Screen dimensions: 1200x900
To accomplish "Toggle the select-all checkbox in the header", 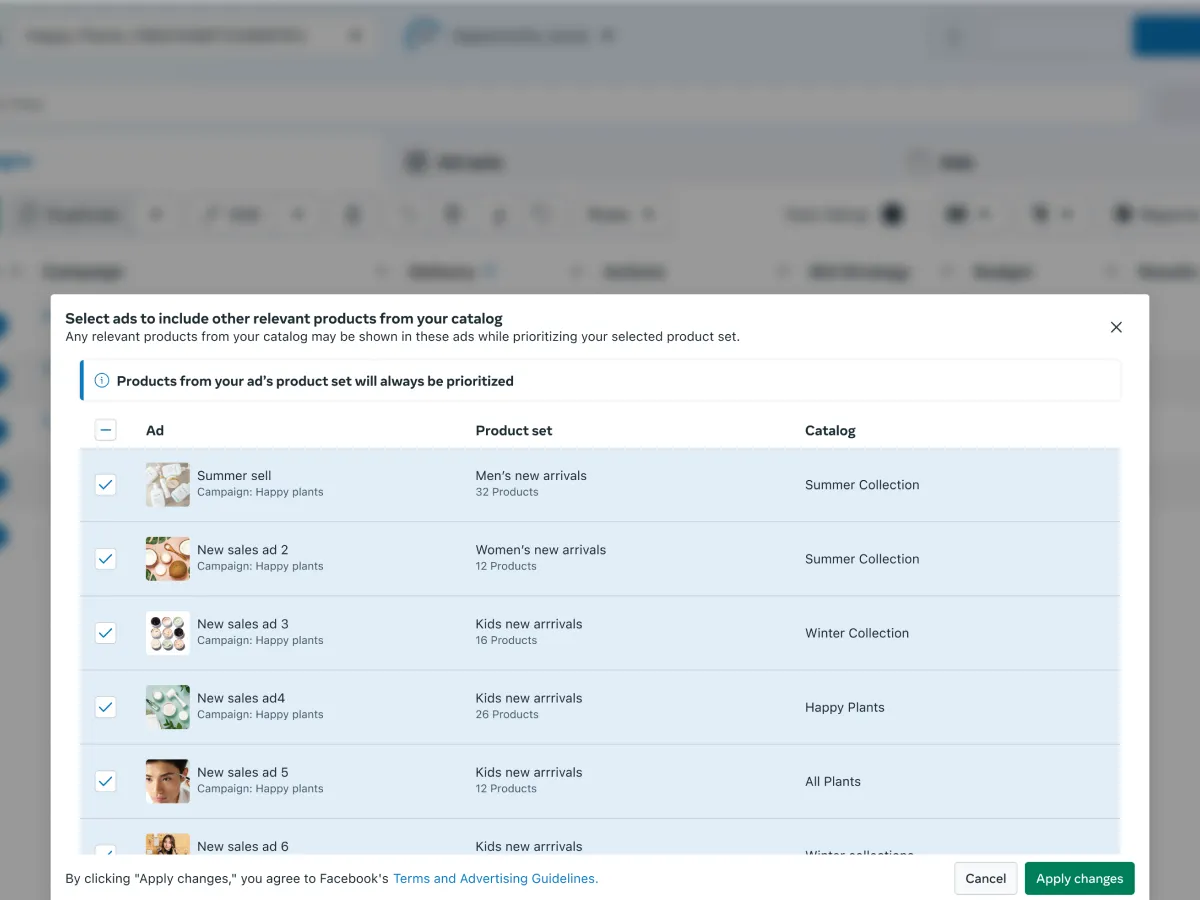I will [x=106, y=430].
